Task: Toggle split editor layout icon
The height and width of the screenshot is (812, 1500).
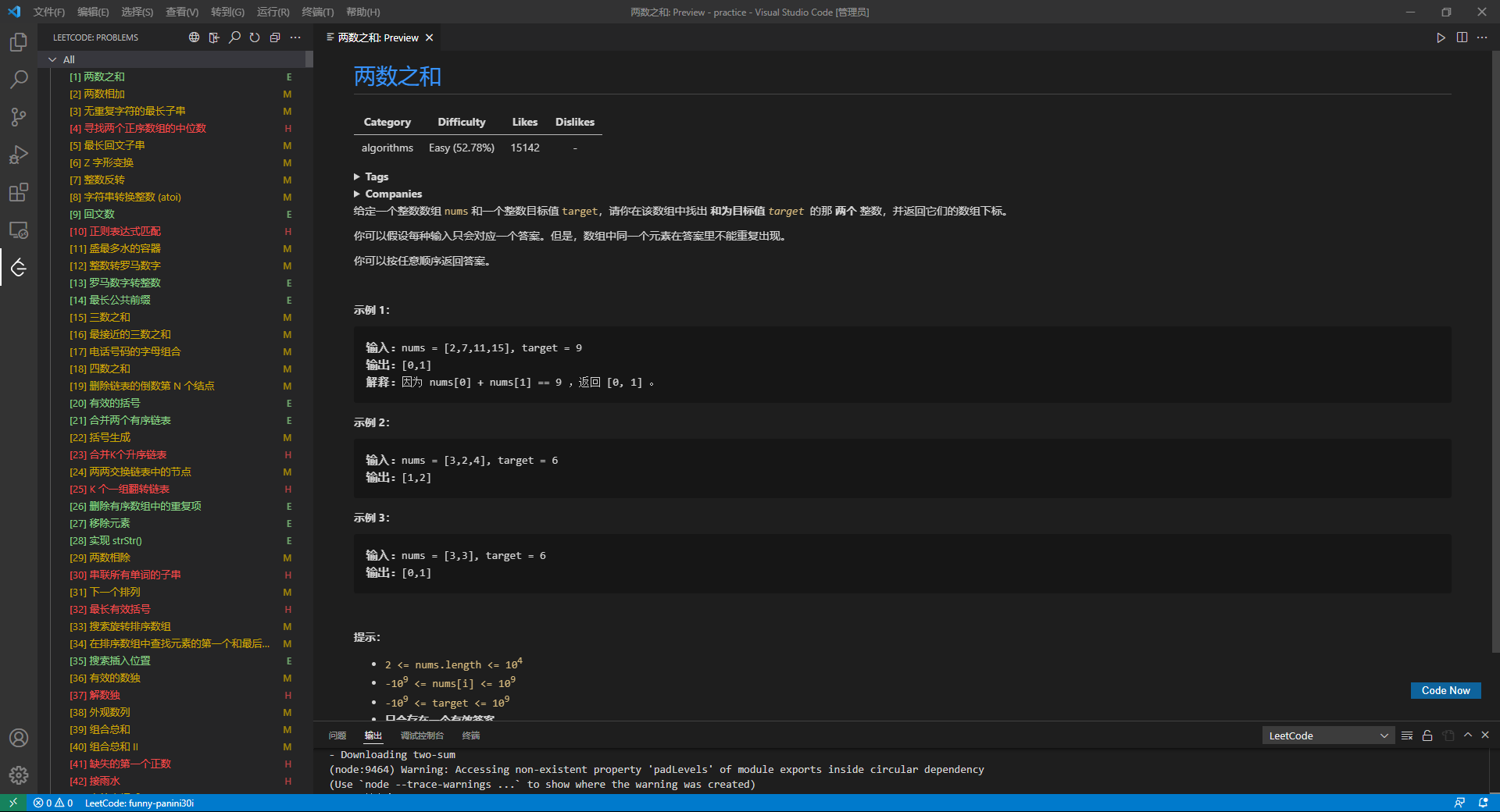Action: click(x=1462, y=37)
